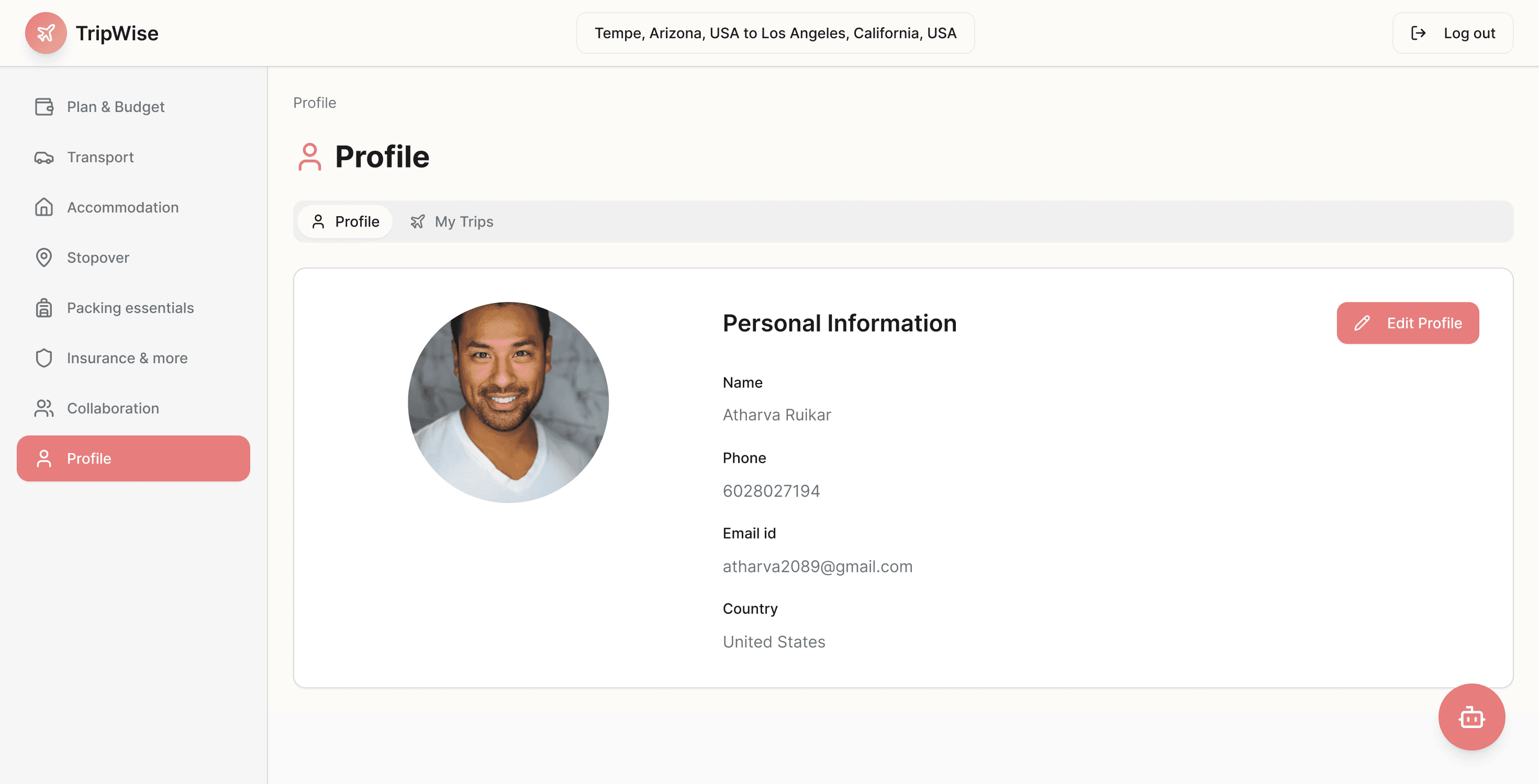The height and width of the screenshot is (784, 1539).
Task: Select the Profile tab
Action: coord(345,221)
